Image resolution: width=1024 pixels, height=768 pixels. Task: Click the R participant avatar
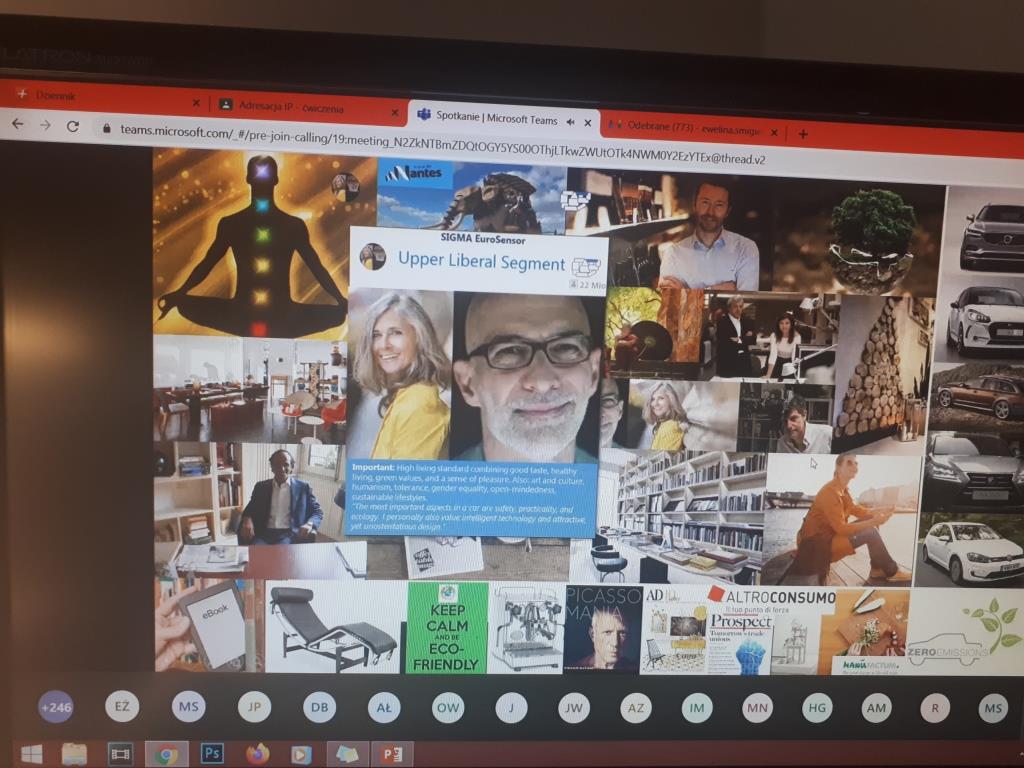935,707
